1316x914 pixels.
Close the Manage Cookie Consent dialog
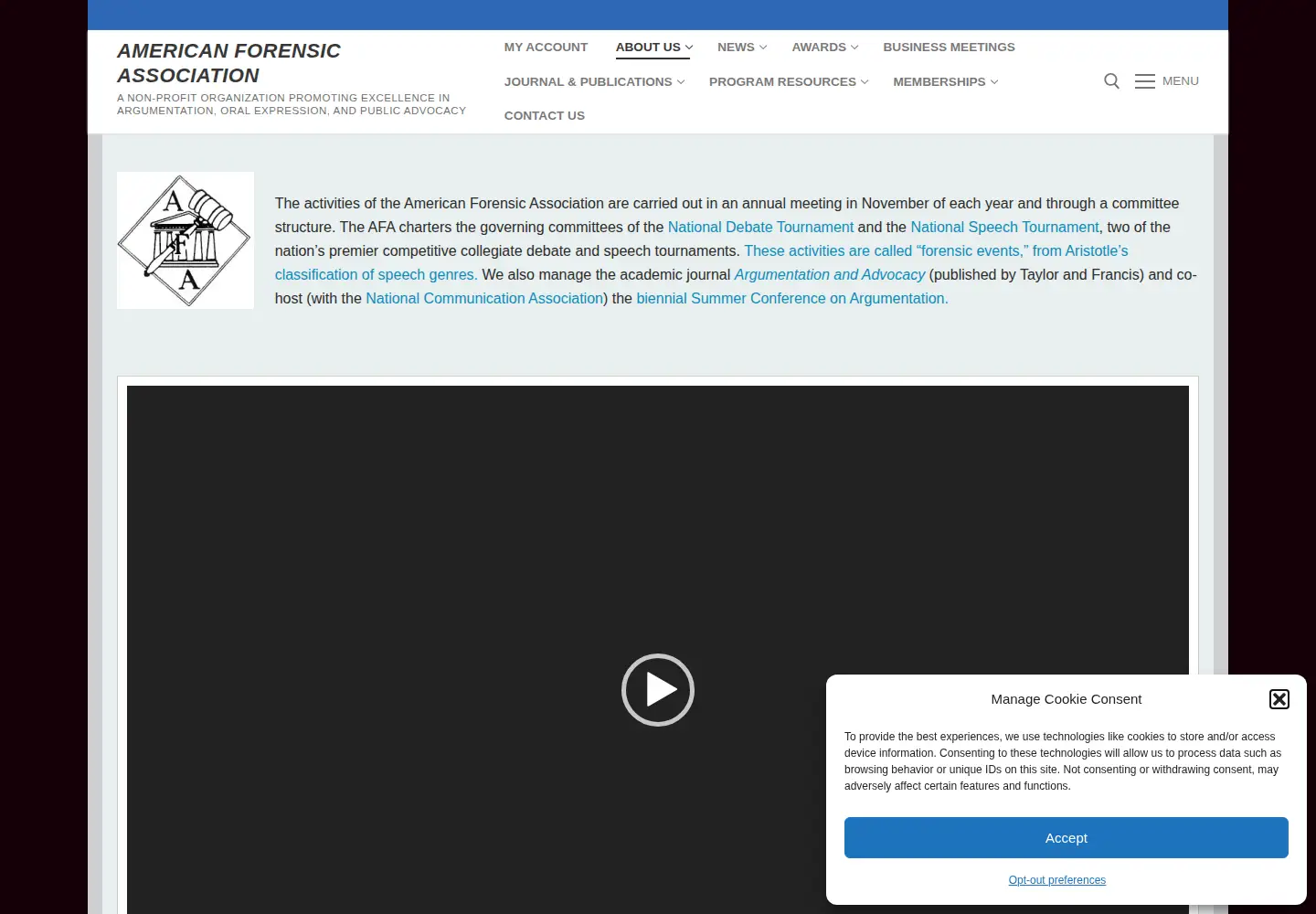click(x=1279, y=699)
